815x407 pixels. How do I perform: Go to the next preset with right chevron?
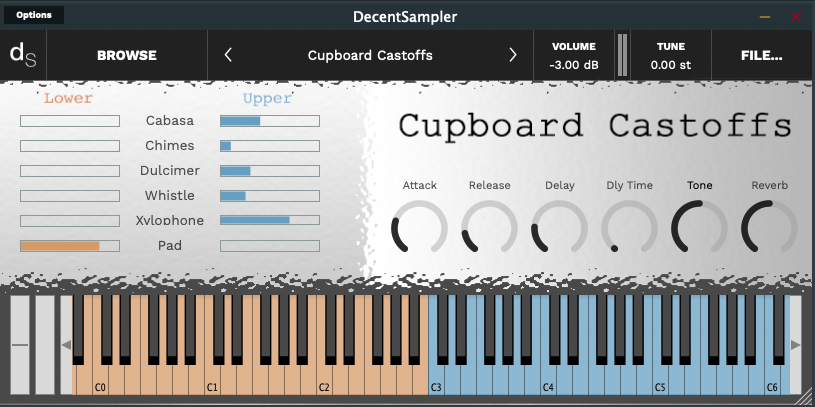tap(512, 55)
